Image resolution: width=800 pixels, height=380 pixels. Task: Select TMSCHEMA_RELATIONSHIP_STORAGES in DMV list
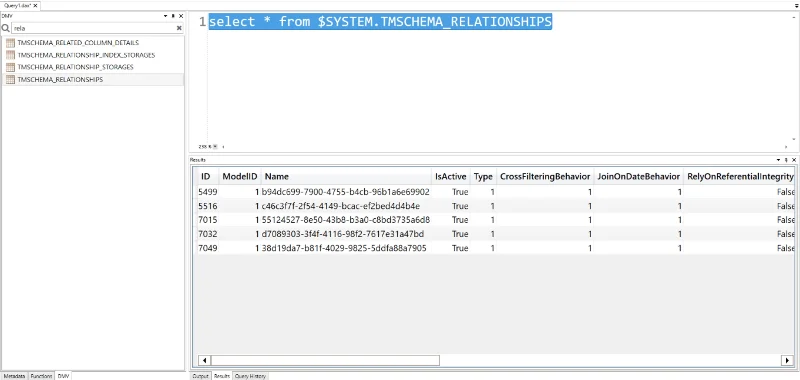tap(76, 67)
